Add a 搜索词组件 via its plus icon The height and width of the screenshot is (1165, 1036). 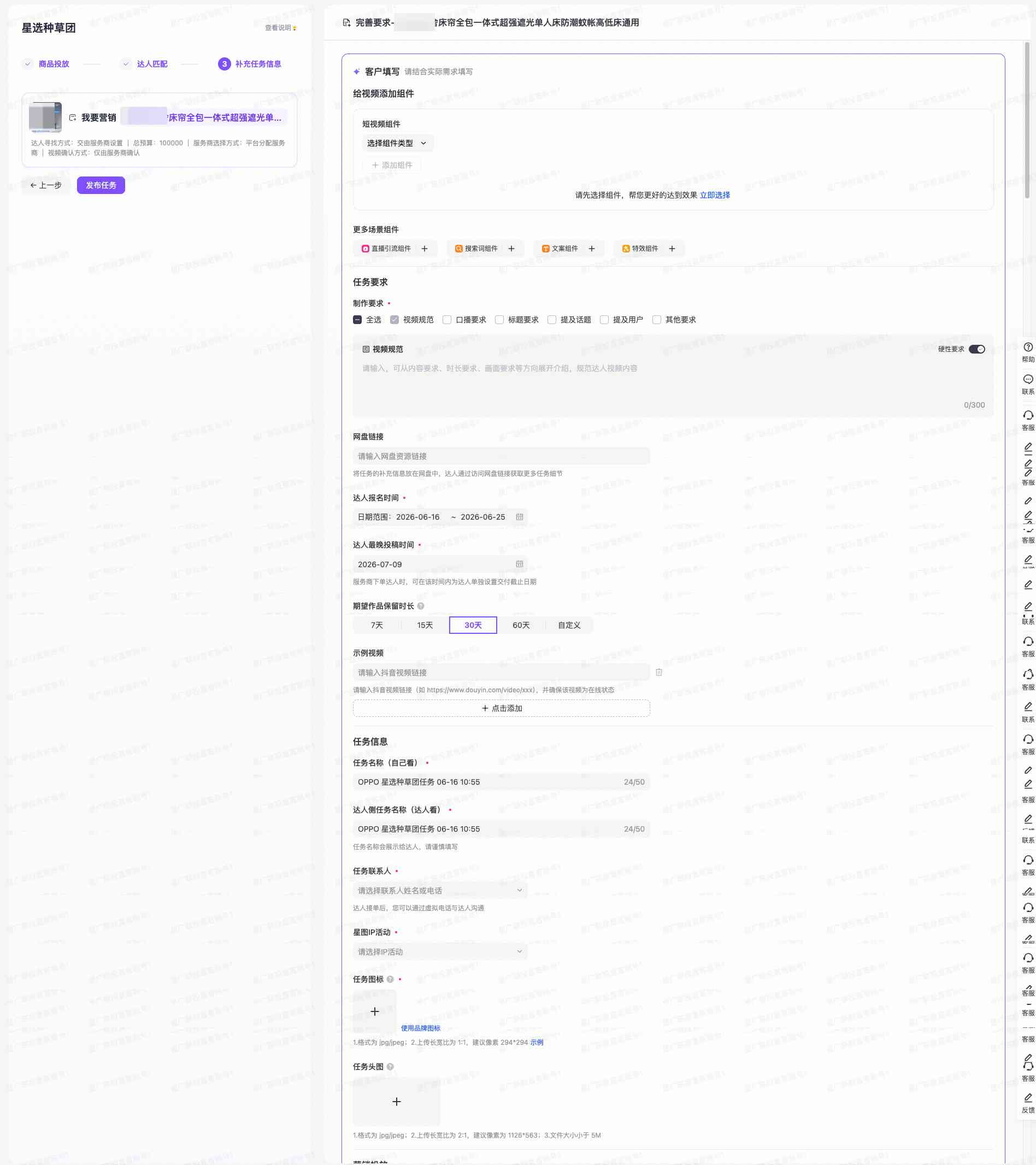click(511, 249)
